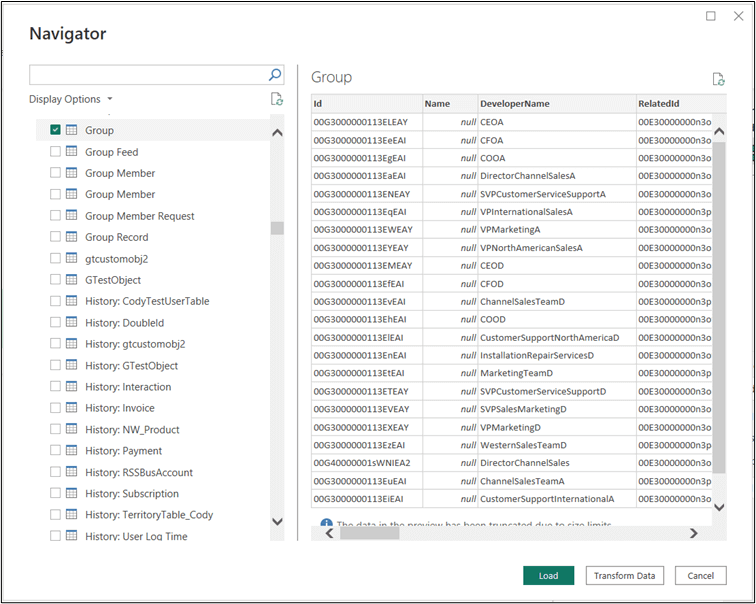Click table icon beside History: Payment
This screenshot has width=756, height=604.
[72, 451]
